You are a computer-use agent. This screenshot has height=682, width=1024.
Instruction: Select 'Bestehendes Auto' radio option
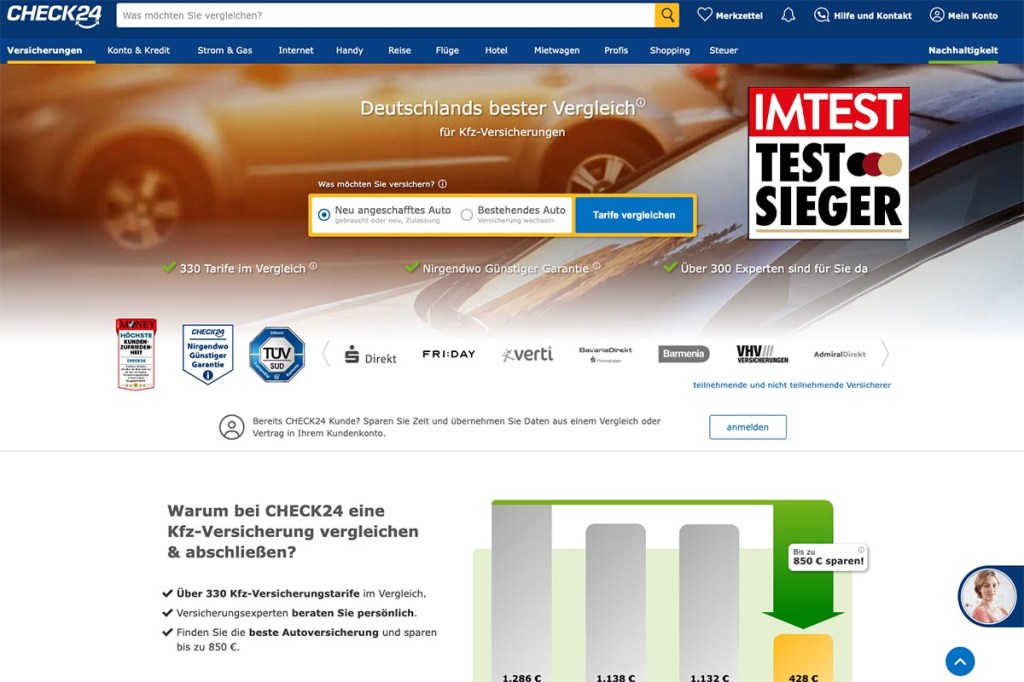click(x=466, y=214)
